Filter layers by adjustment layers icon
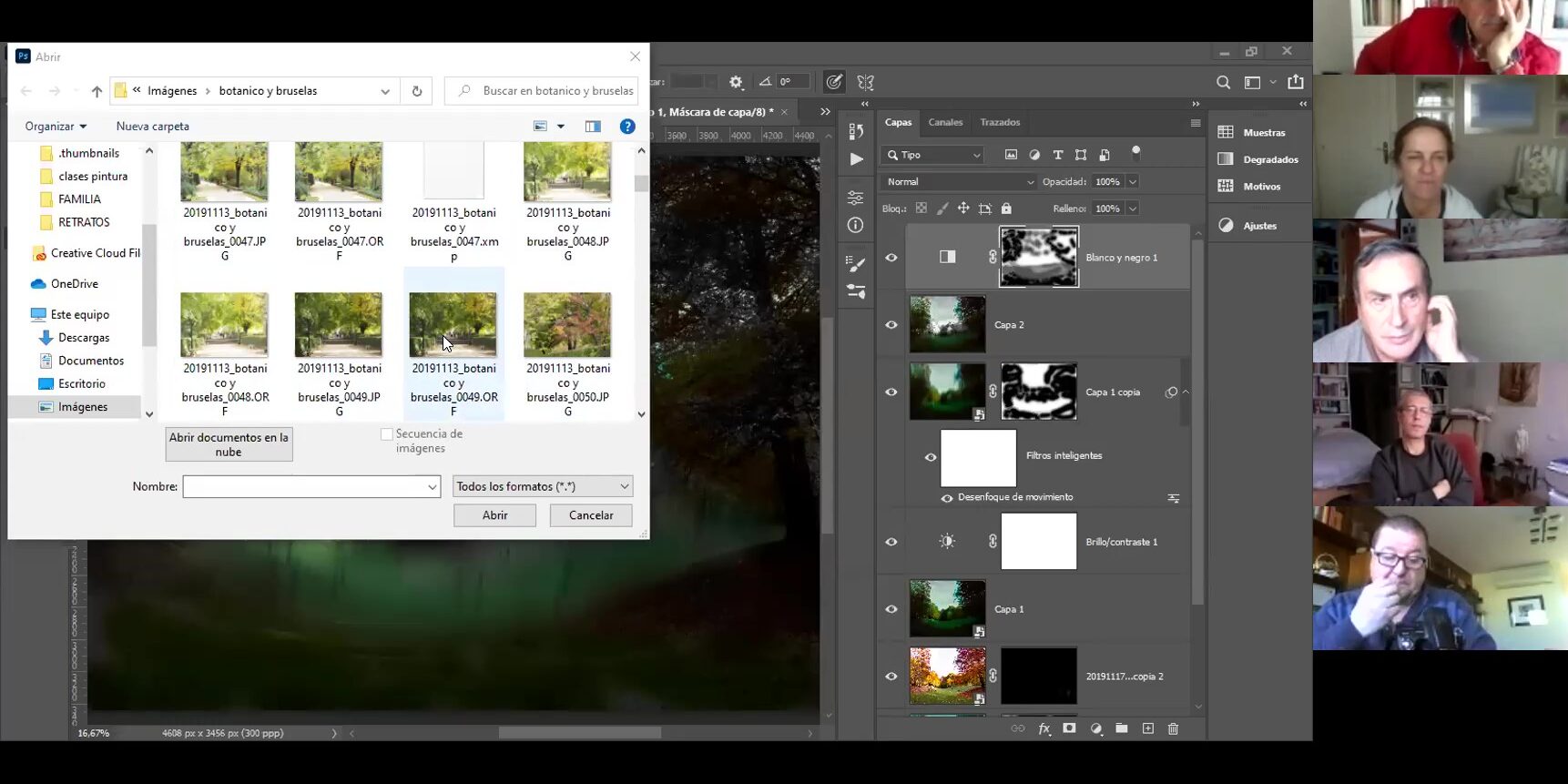The image size is (1568, 784). 1034,155
